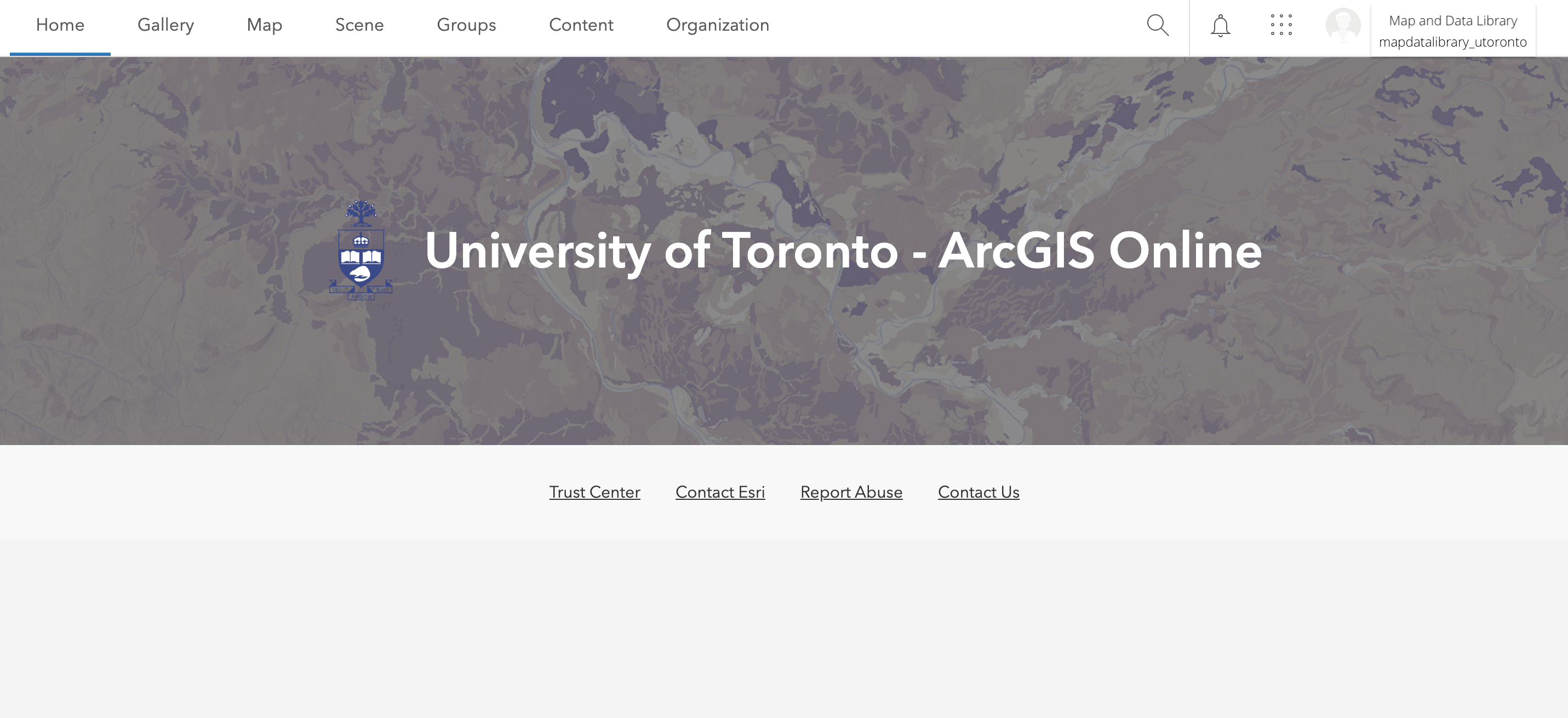Navigate to the Content page
This screenshot has height=718, width=1568.
pyautogui.click(x=581, y=26)
